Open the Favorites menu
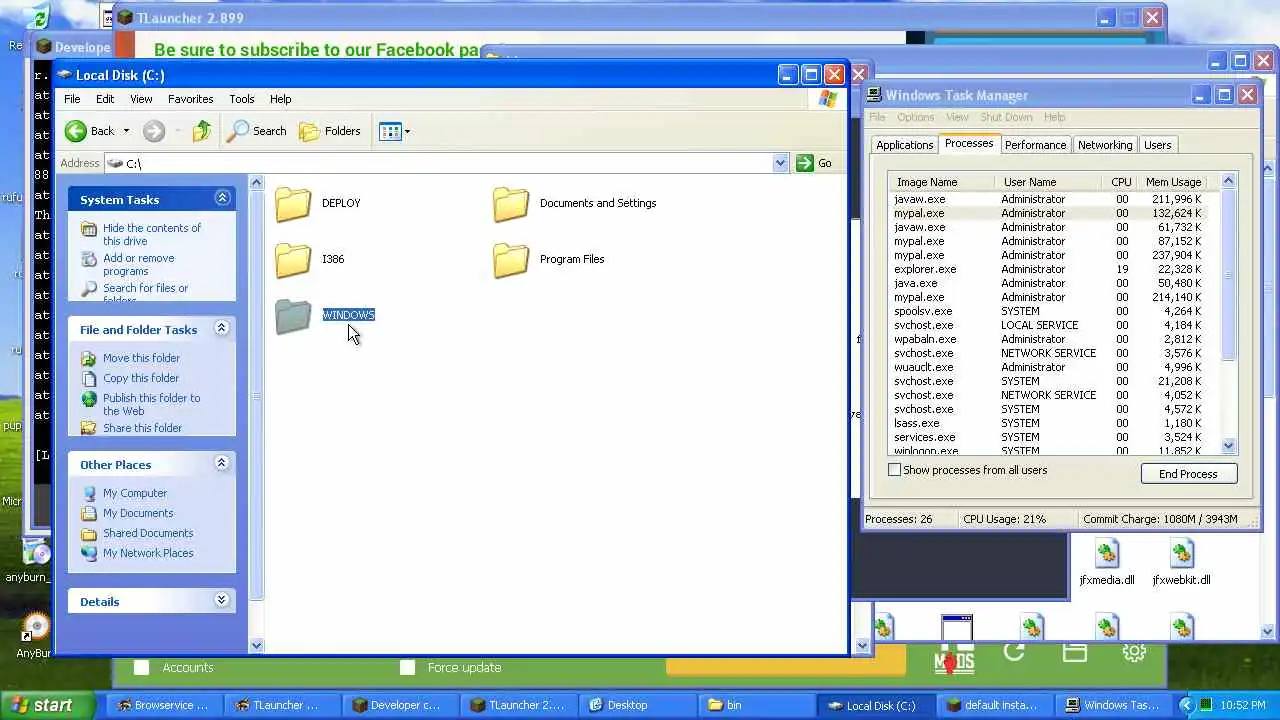The image size is (1280, 720). tap(190, 99)
